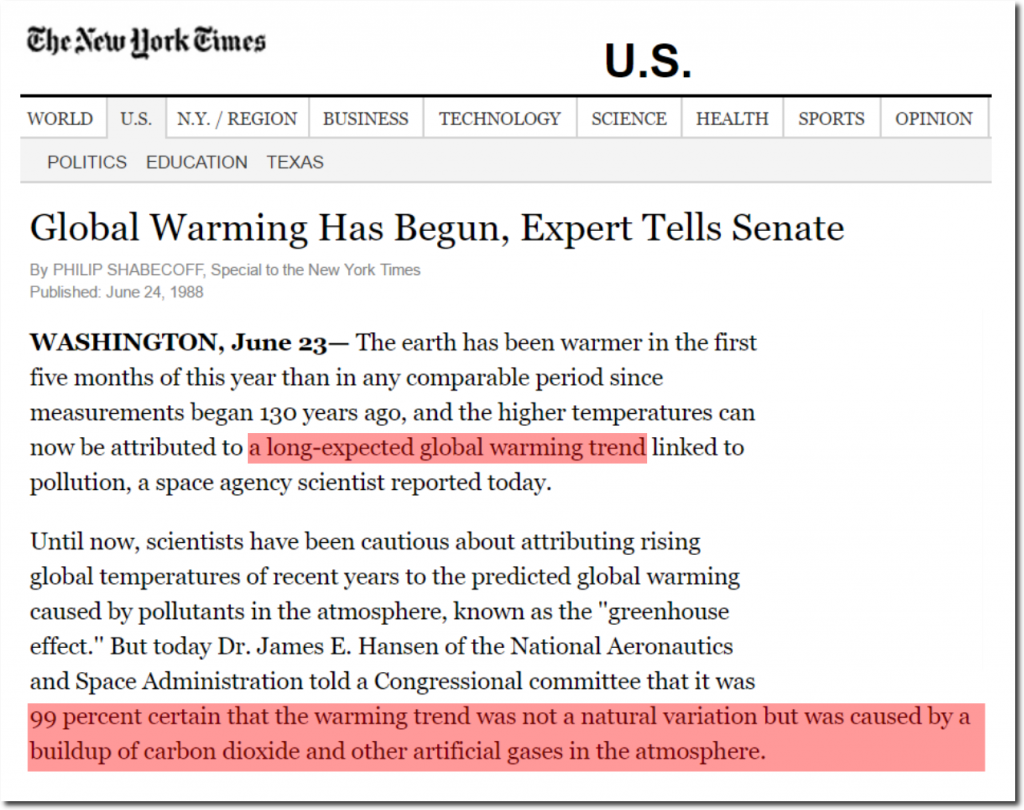Open the SCIENCE section tab
The height and width of the screenshot is (810, 1024).
coord(629,118)
